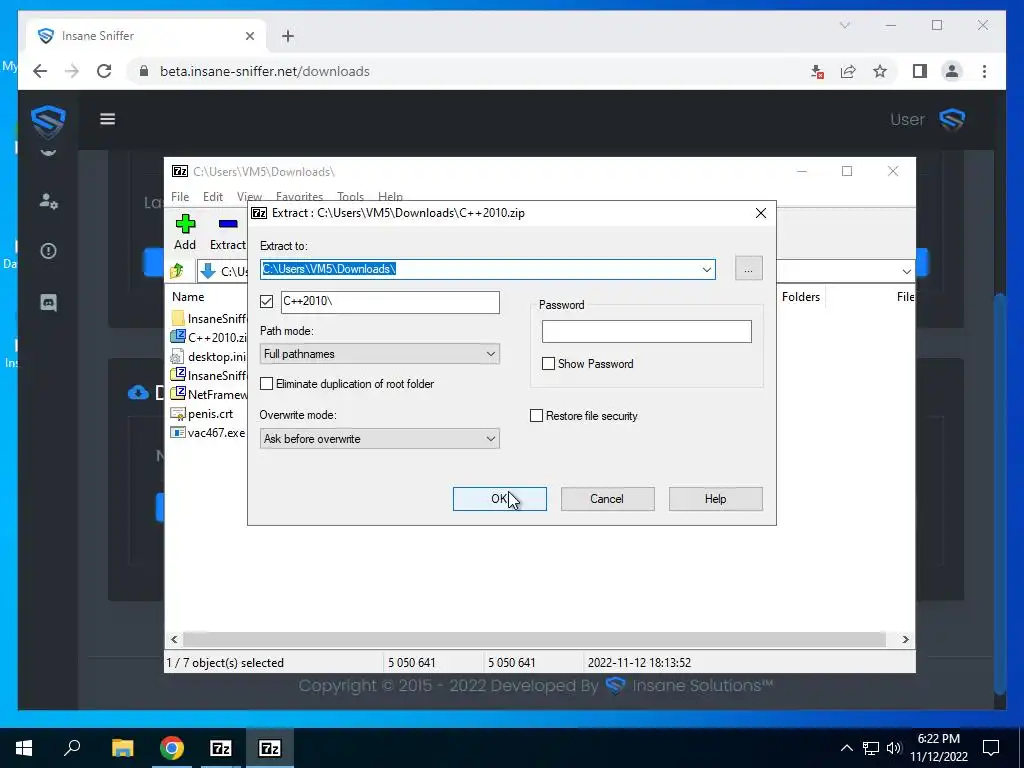Click the 7-Zip Add toolbar icon
This screenshot has height=768, width=1024.
click(x=185, y=224)
